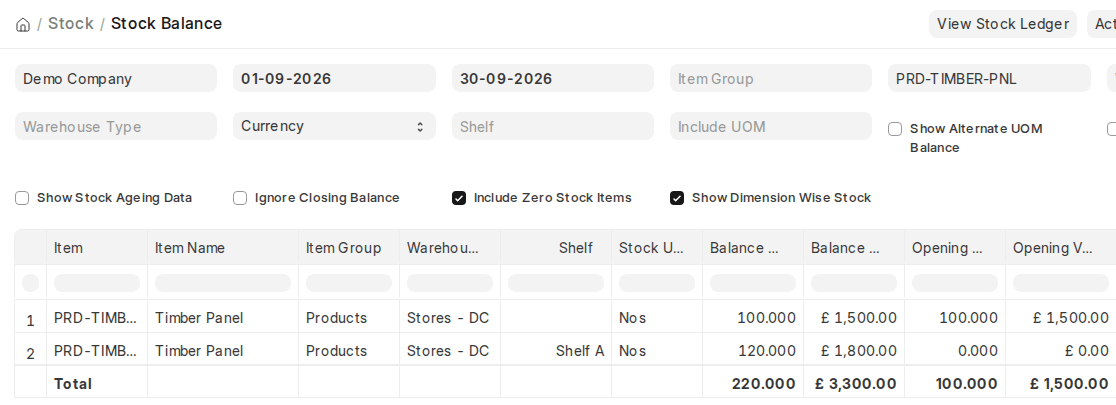Click the Balance Qty column header
Viewport: 1116px width, 405px height.
tap(753, 248)
